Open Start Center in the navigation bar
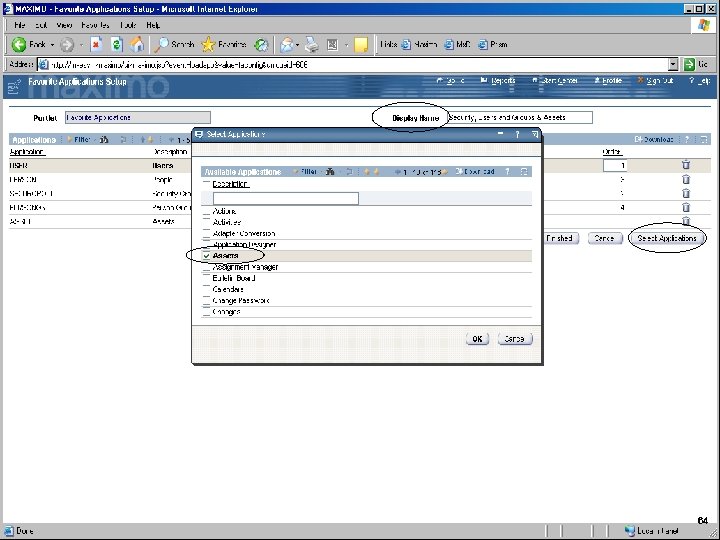The image size is (720, 540). (x=555, y=81)
